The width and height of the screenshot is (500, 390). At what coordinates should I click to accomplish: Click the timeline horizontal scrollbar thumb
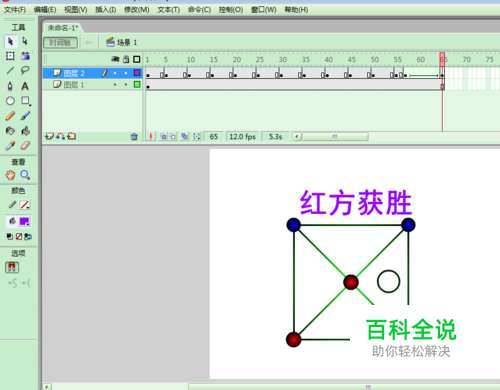[335, 136]
